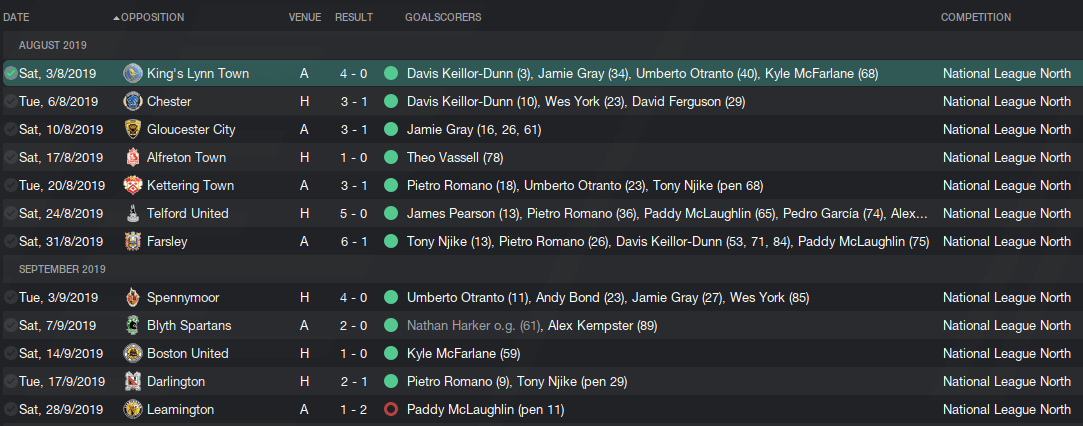
Task: Toggle the checkmark beside Tue, 6/8/2019
Action: [10, 101]
